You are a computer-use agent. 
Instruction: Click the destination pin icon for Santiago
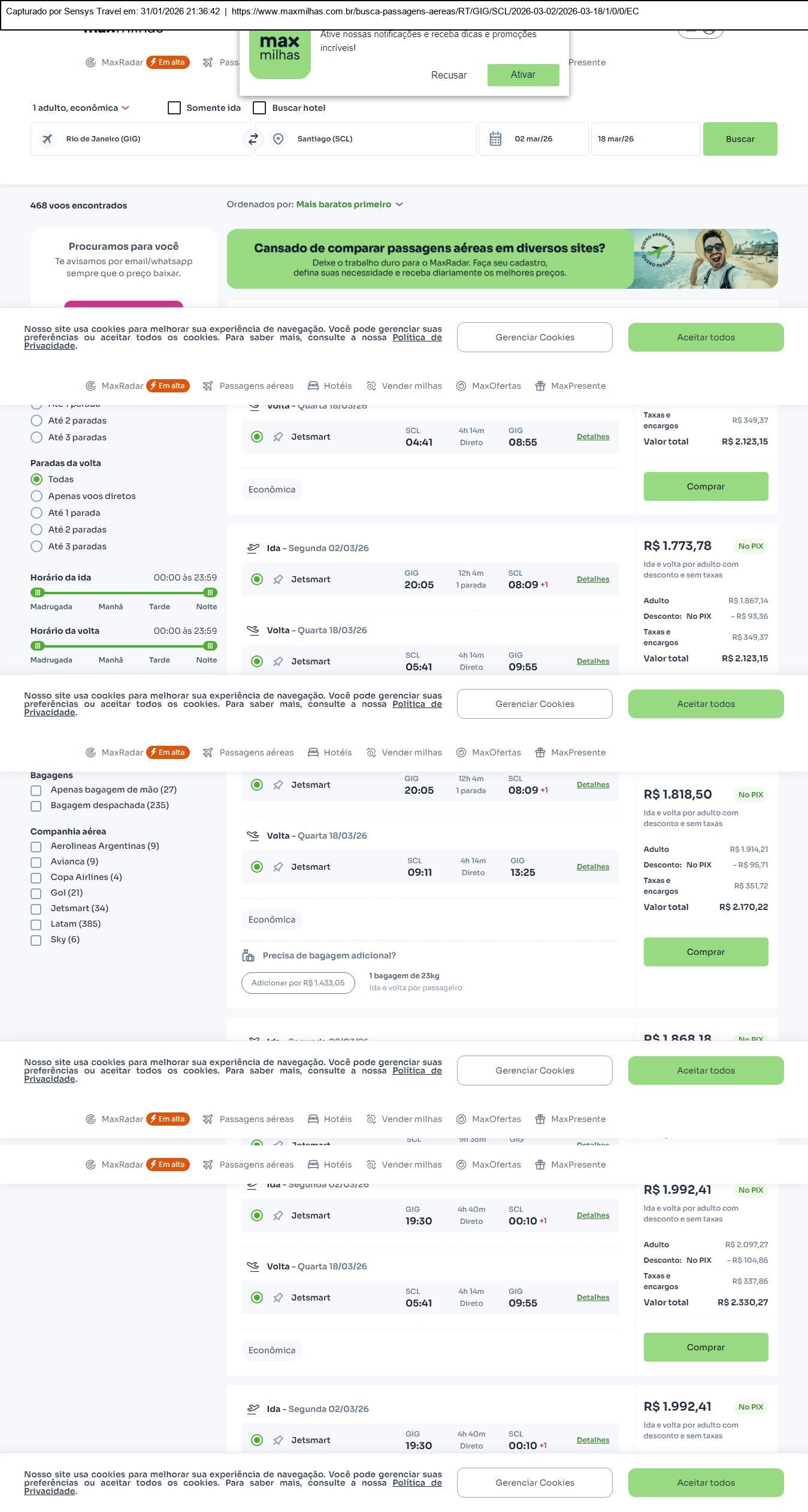(278, 139)
